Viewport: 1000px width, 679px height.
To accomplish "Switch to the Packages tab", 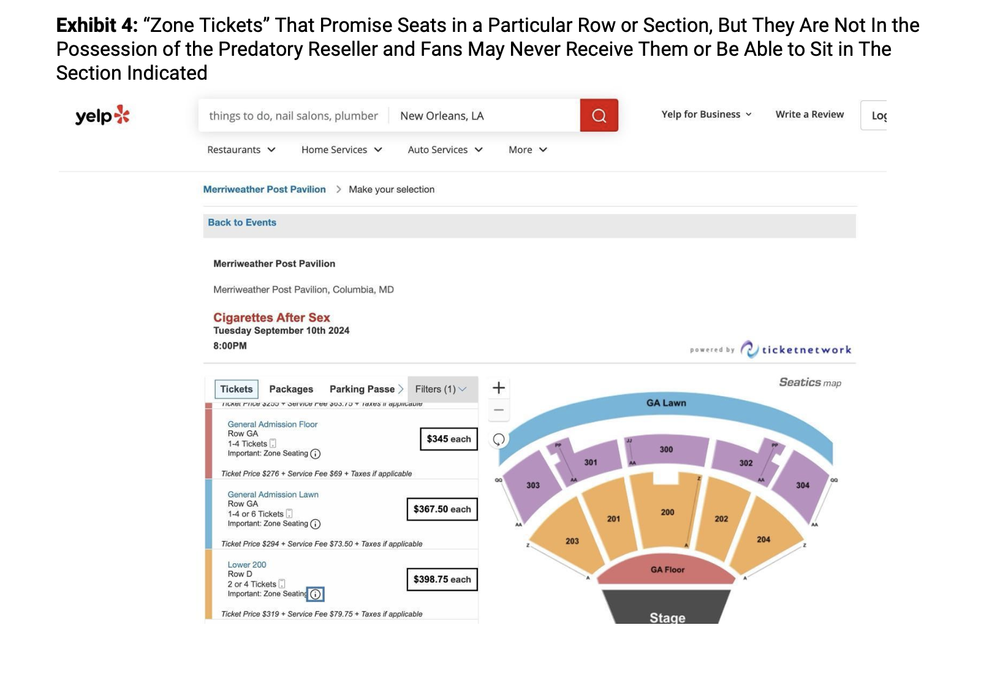I will (x=291, y=389).
